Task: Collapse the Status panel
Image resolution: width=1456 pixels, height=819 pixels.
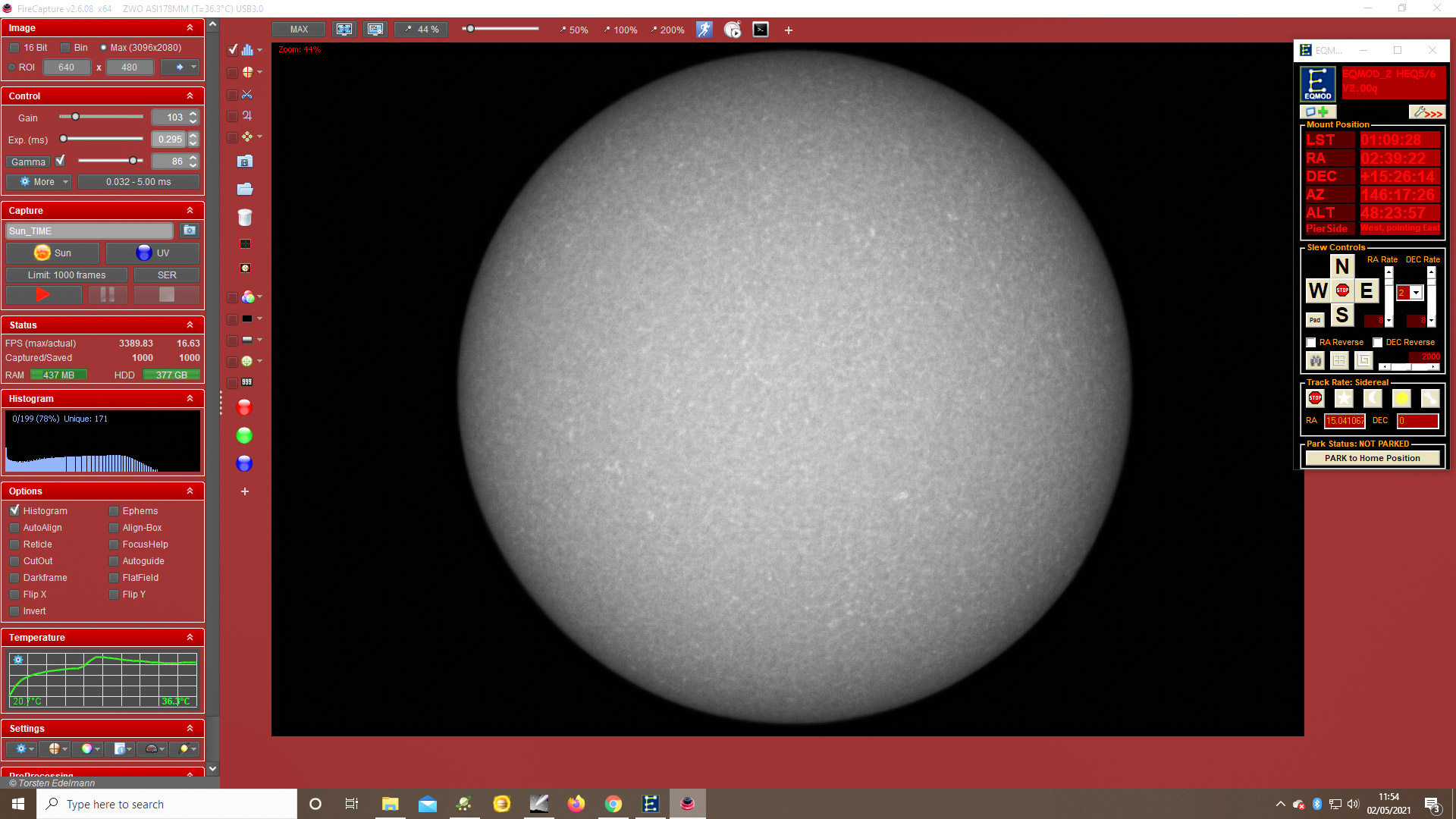Action: [190, 325]
